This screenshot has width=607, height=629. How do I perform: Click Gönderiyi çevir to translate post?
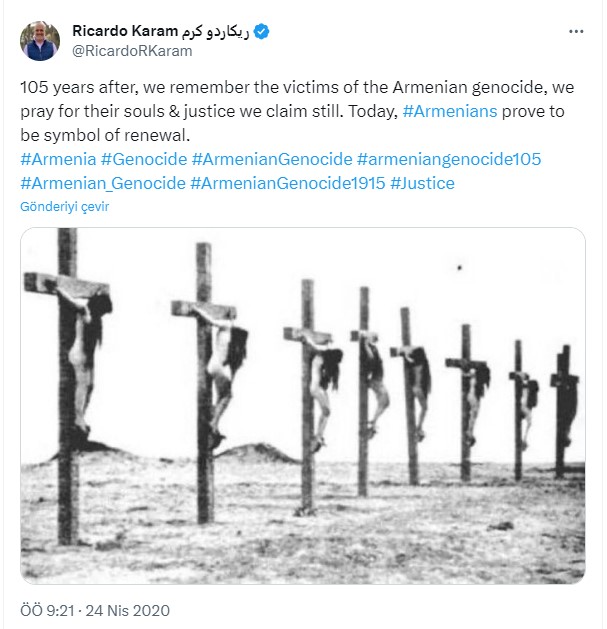point(65,207)
